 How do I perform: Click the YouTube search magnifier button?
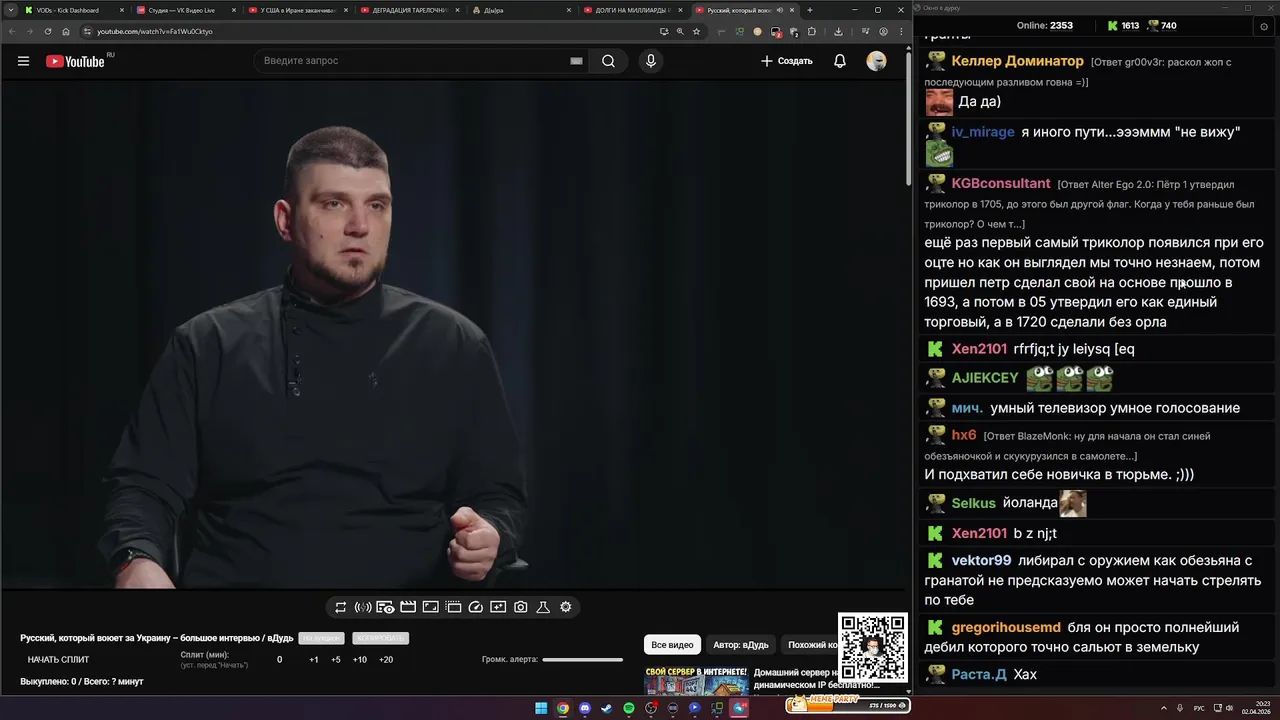608,61
